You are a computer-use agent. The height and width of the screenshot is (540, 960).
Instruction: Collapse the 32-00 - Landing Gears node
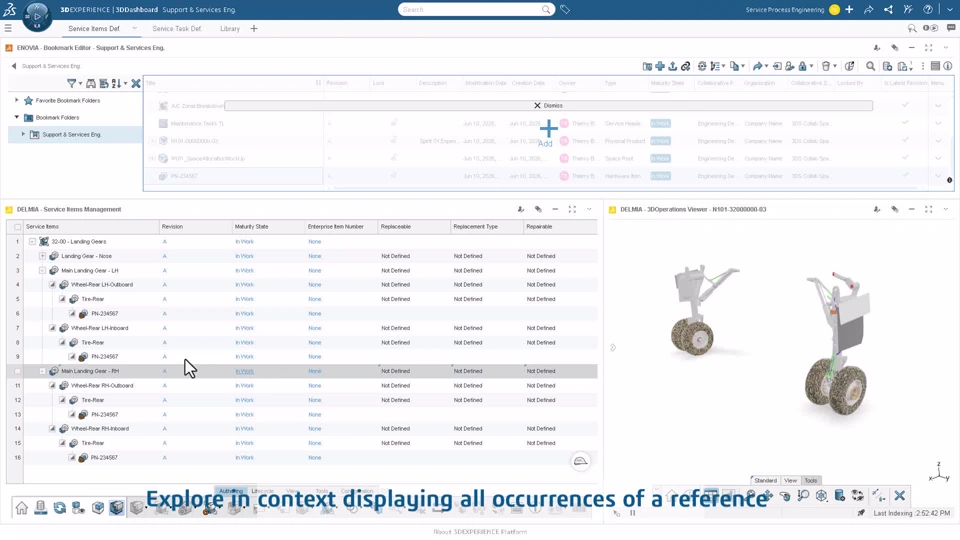pyautogui.click(x=32, y=241)
